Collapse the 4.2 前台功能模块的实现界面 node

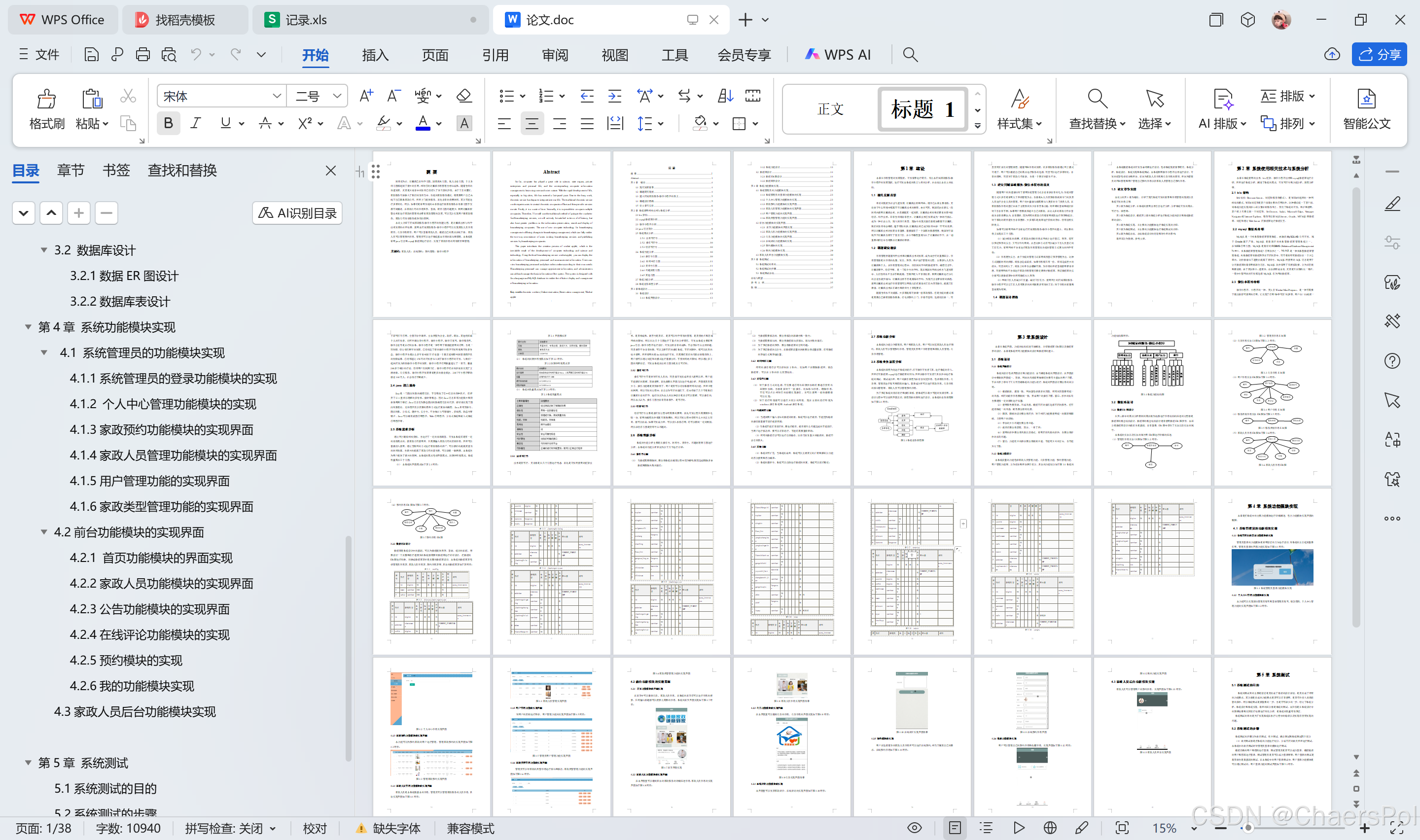(43, 531)
